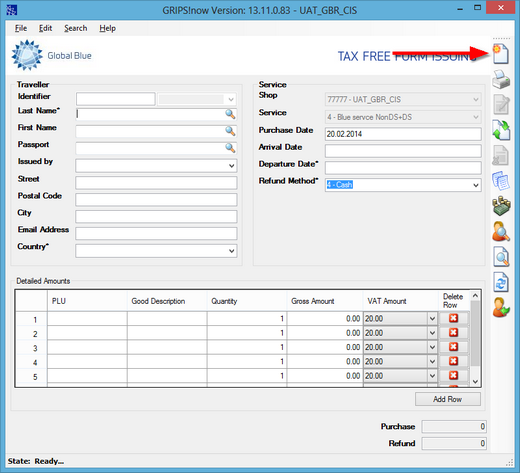Delete row 1 with red X

pyautogui.click(x=453, y=318)
